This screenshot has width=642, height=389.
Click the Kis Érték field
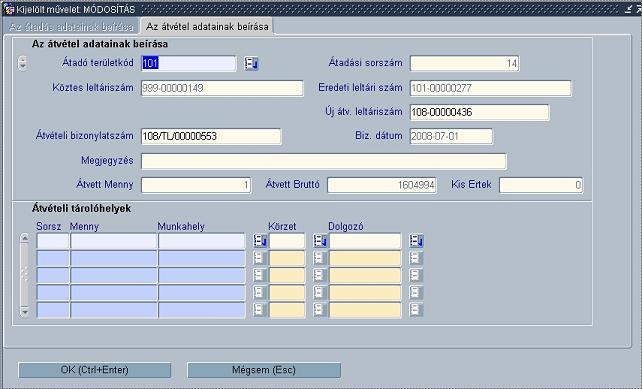(x=541, y=185)
